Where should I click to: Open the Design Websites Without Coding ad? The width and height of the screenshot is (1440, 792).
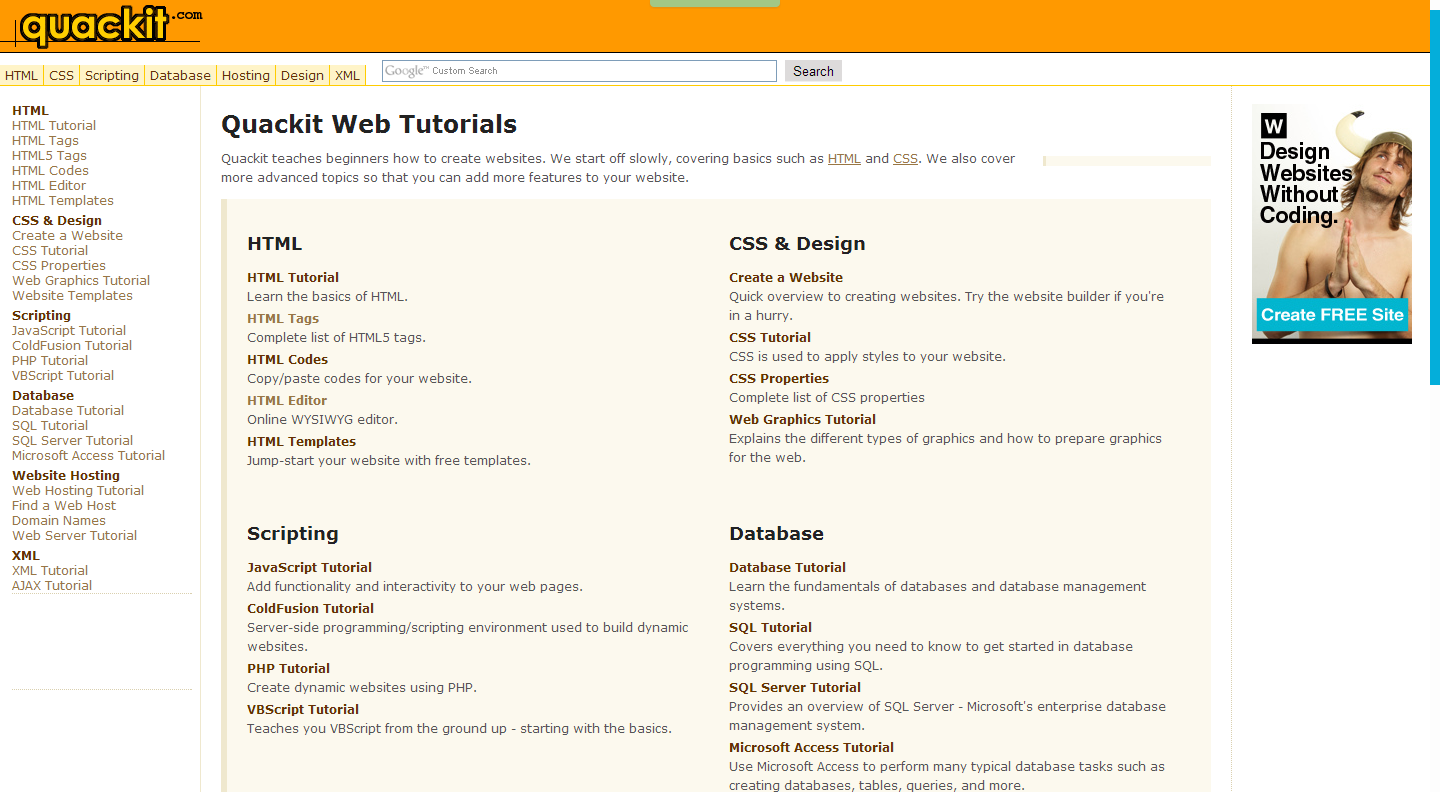click(x=1332, y=224)
